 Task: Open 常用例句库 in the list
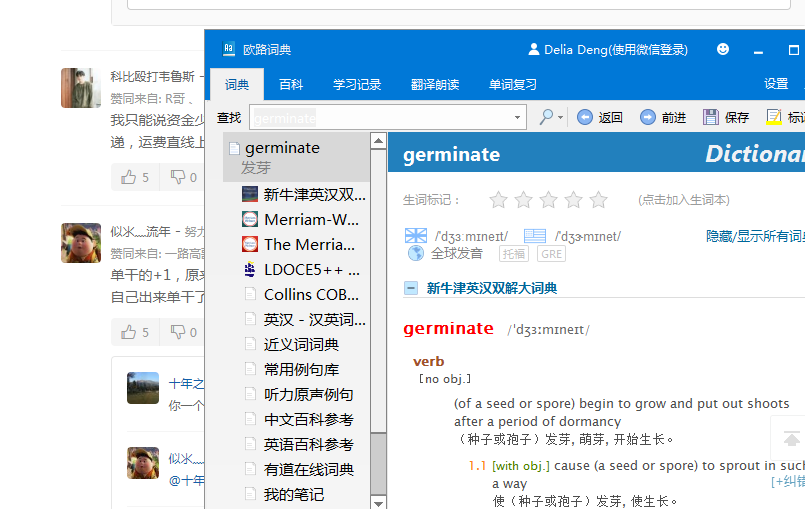coord(291,370)
